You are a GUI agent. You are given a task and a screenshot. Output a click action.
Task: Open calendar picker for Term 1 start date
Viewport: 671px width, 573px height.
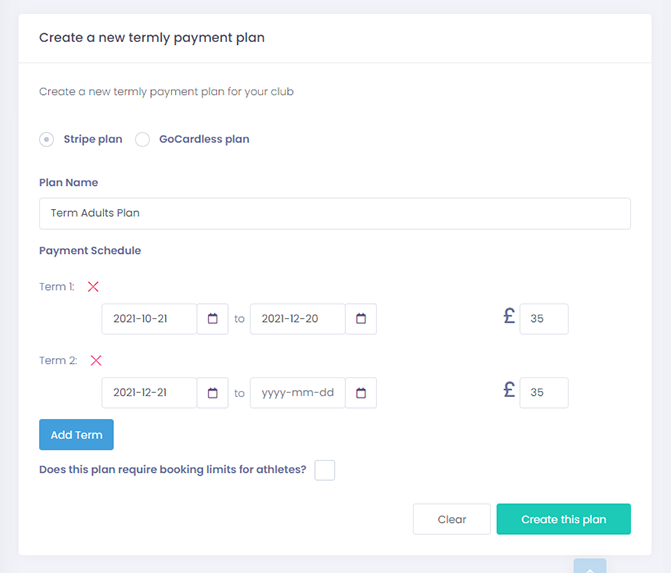tap(213, 319)
